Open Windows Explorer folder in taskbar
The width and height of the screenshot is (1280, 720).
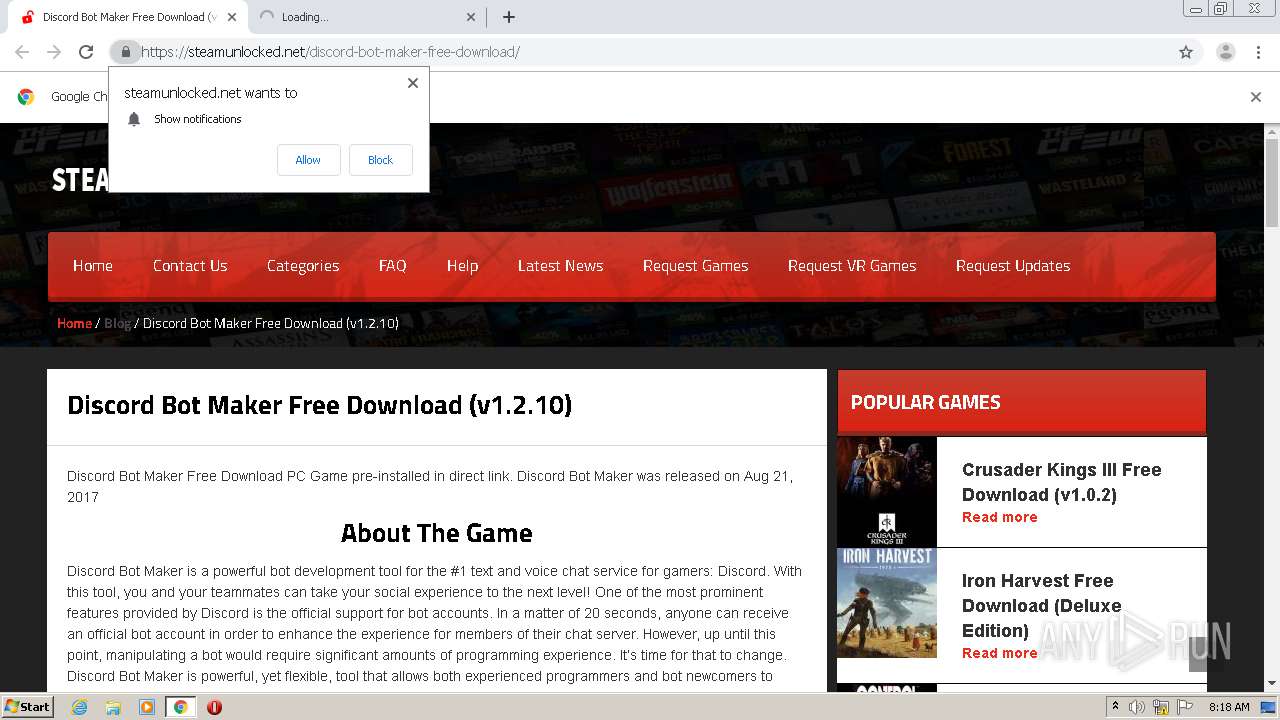point(113,707)
